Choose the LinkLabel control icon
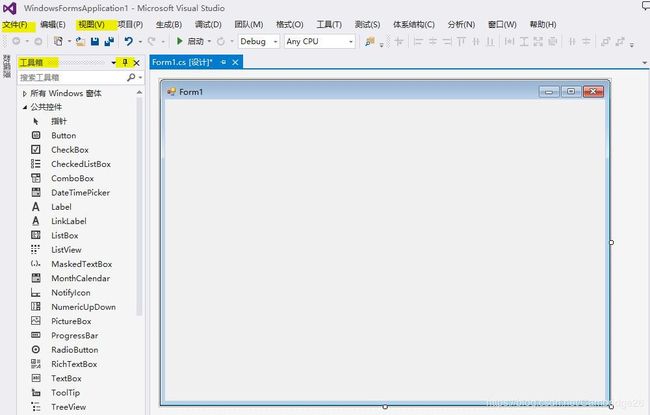Image resolution: width=650 pixels, height=415 pixels. 36,221
